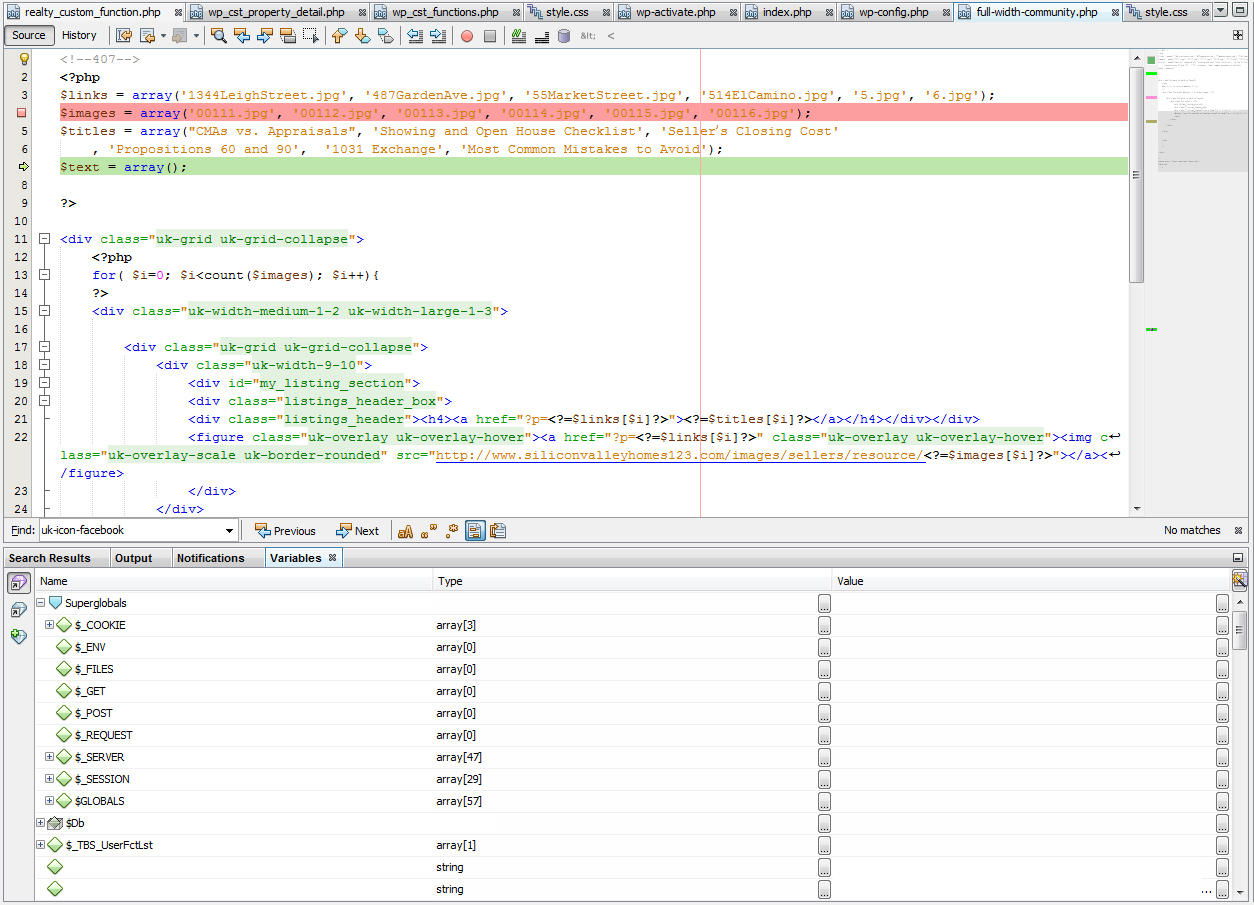This screenshot has width=1254, height=905.
Task: Switch to the wp-config.php editor tab
Action: click(894, 12)
